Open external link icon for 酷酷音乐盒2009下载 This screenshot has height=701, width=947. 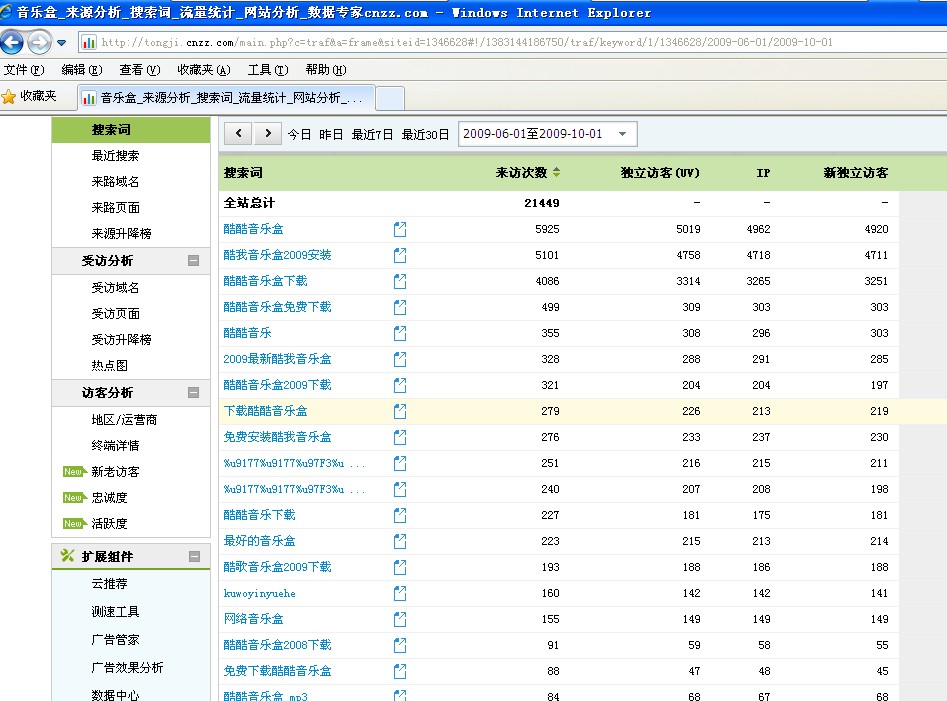400,385
